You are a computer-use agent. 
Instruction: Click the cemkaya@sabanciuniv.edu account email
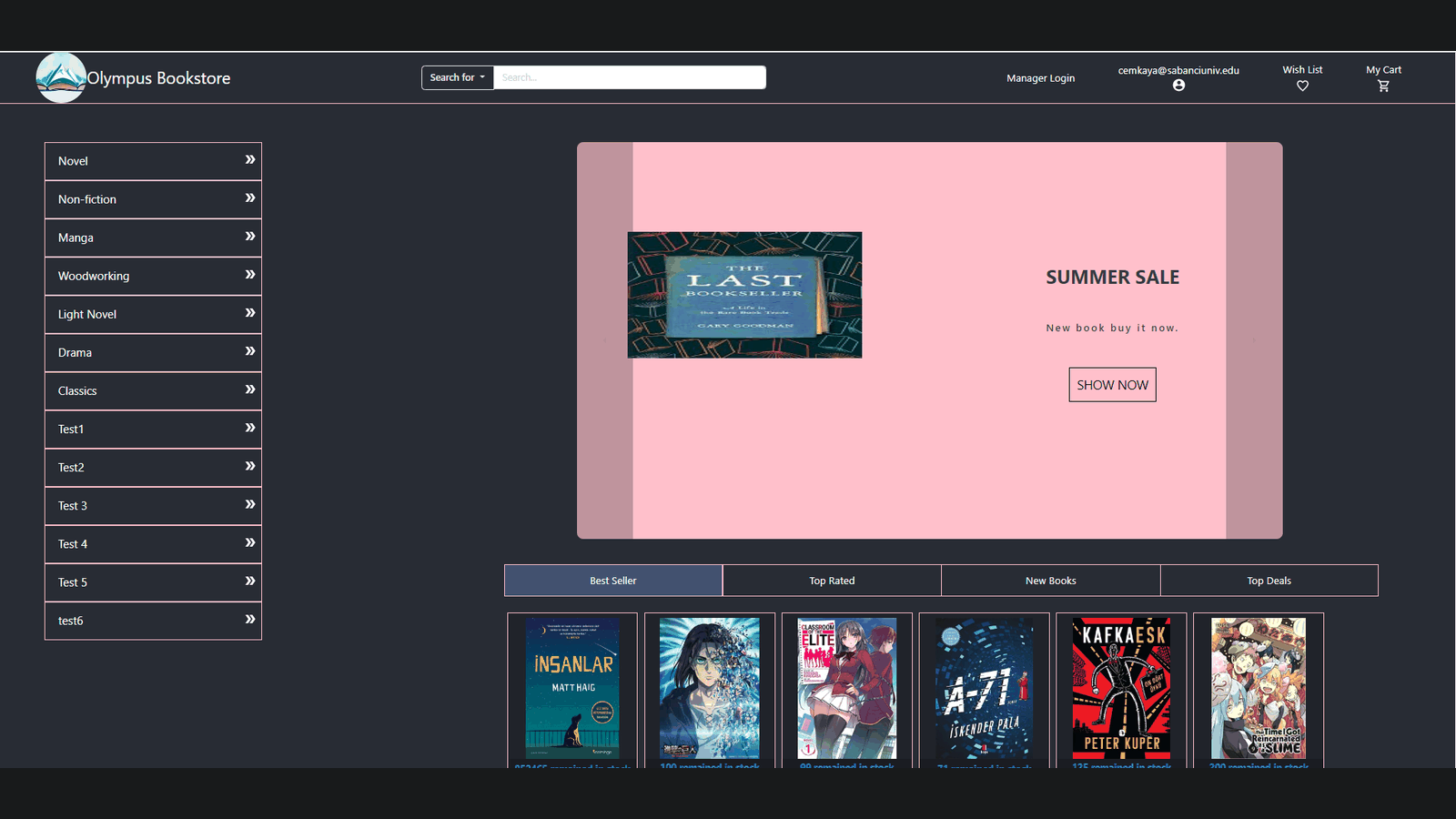(1178, 70)
